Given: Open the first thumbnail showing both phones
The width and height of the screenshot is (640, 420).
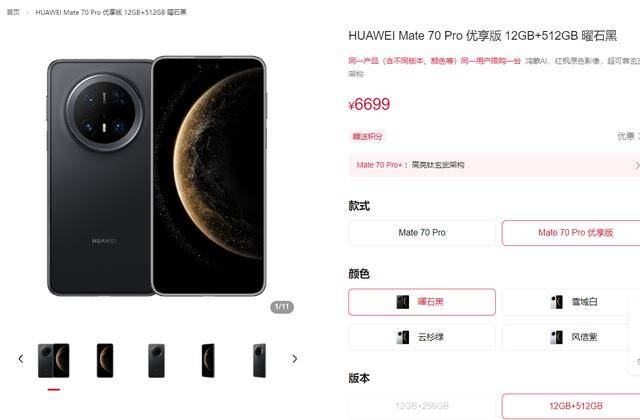Looking at the screenshot, I should click(x=53, y=360).
